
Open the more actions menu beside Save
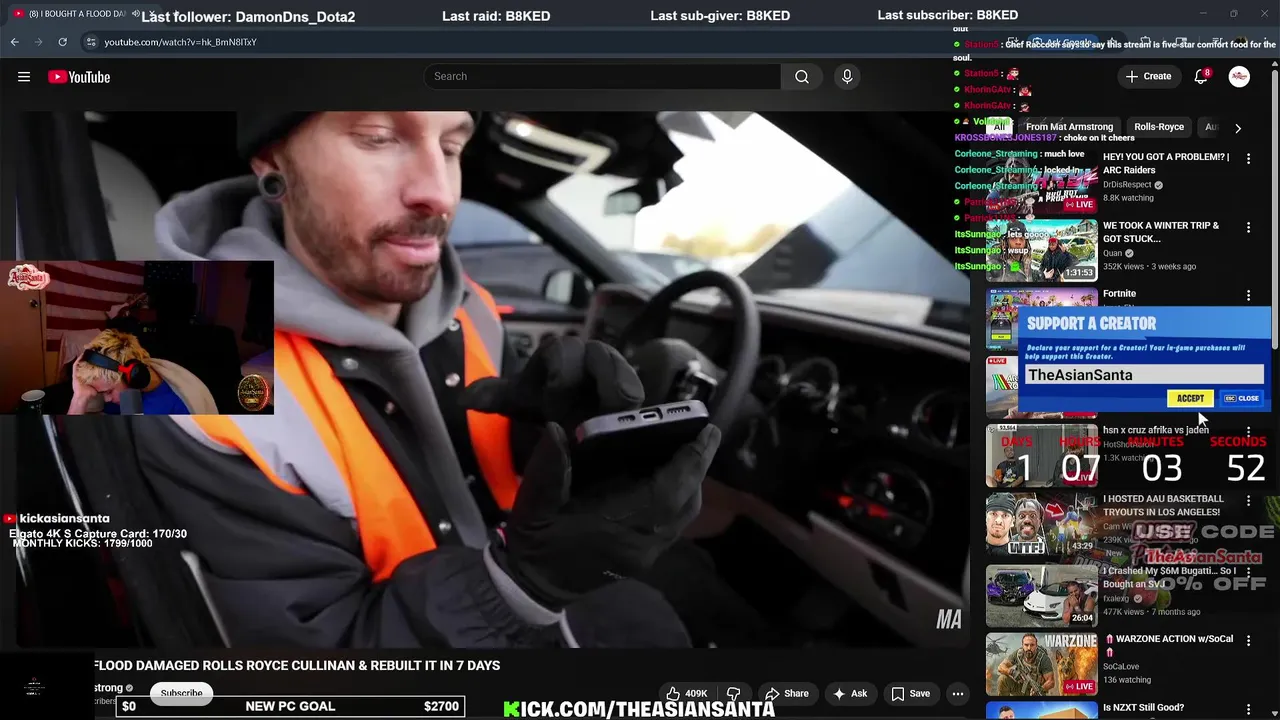[957, 693]
